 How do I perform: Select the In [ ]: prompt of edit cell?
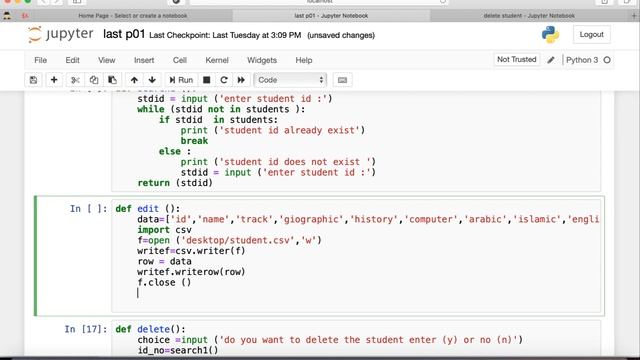click(x=89, y=209)
